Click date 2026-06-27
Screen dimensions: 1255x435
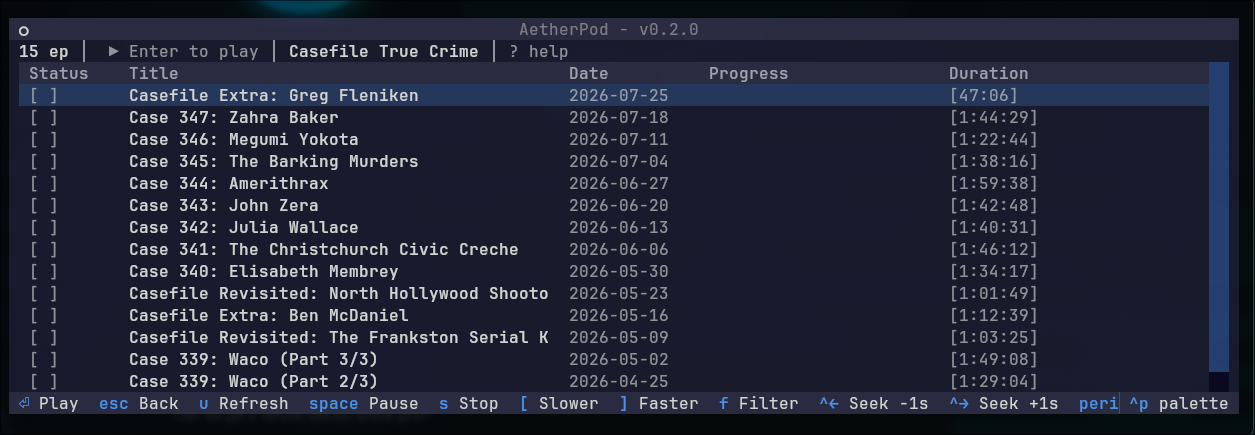[619, 183]
